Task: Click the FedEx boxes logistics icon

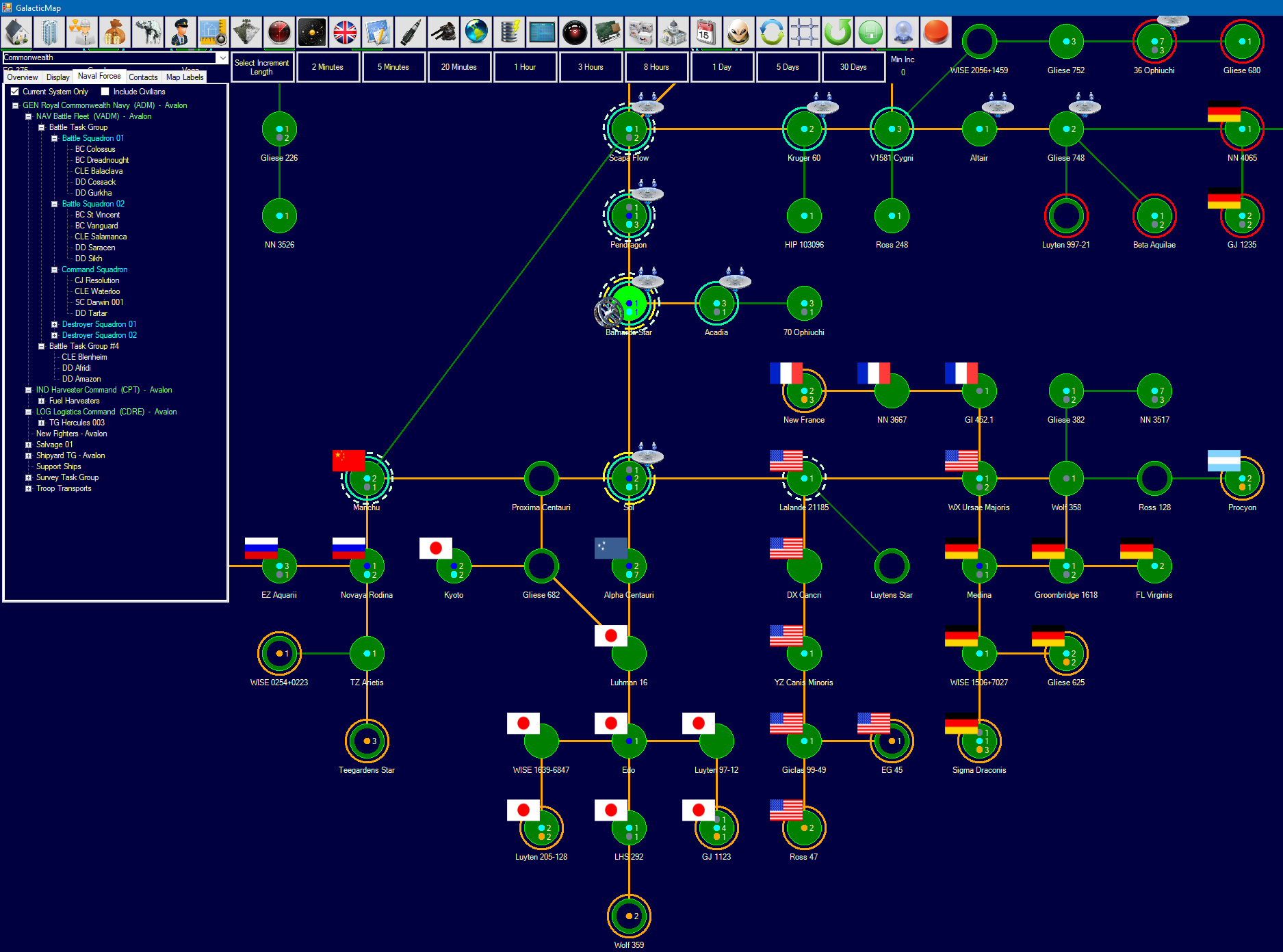Action: (x=640, y=32)
